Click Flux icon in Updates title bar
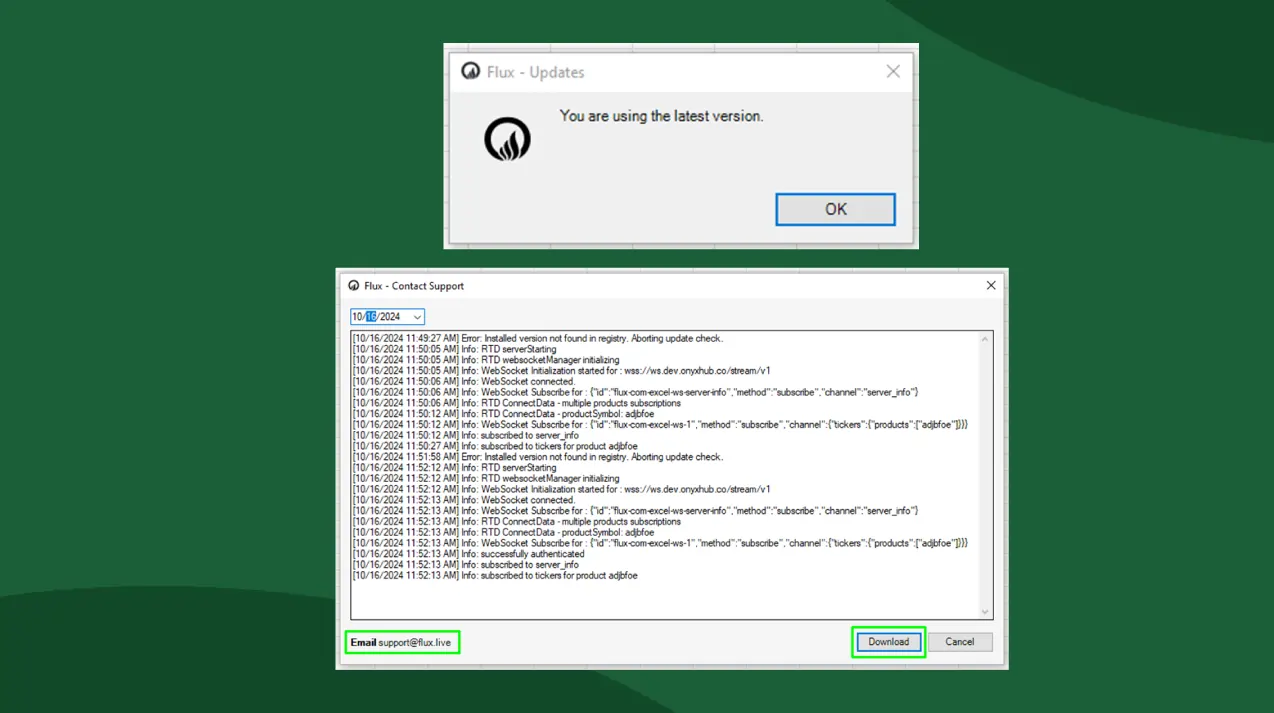Viewport: 1274px width, 713px height. tap(470, 71)
